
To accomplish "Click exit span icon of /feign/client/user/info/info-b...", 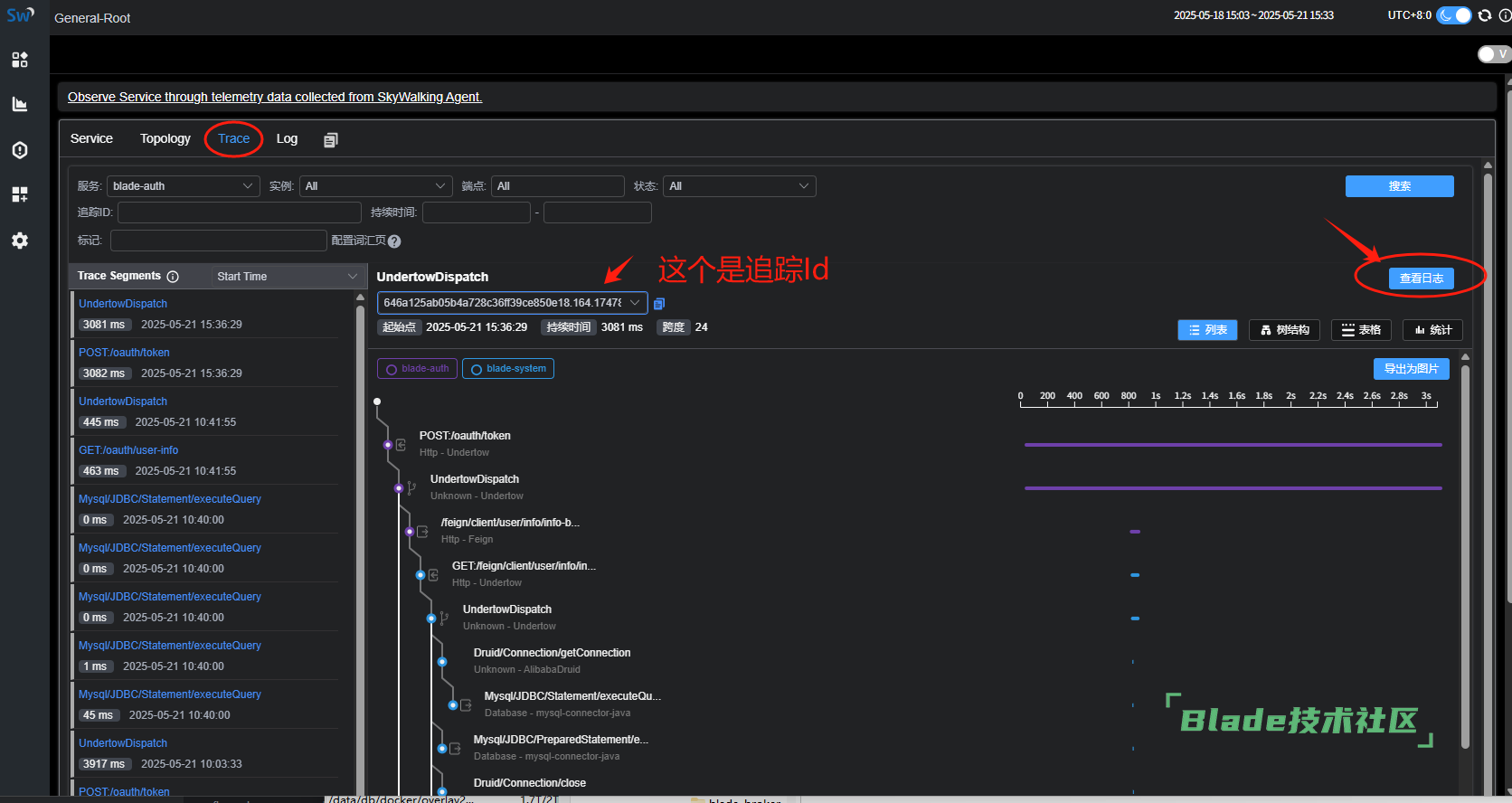I will (x=422, y=532).
